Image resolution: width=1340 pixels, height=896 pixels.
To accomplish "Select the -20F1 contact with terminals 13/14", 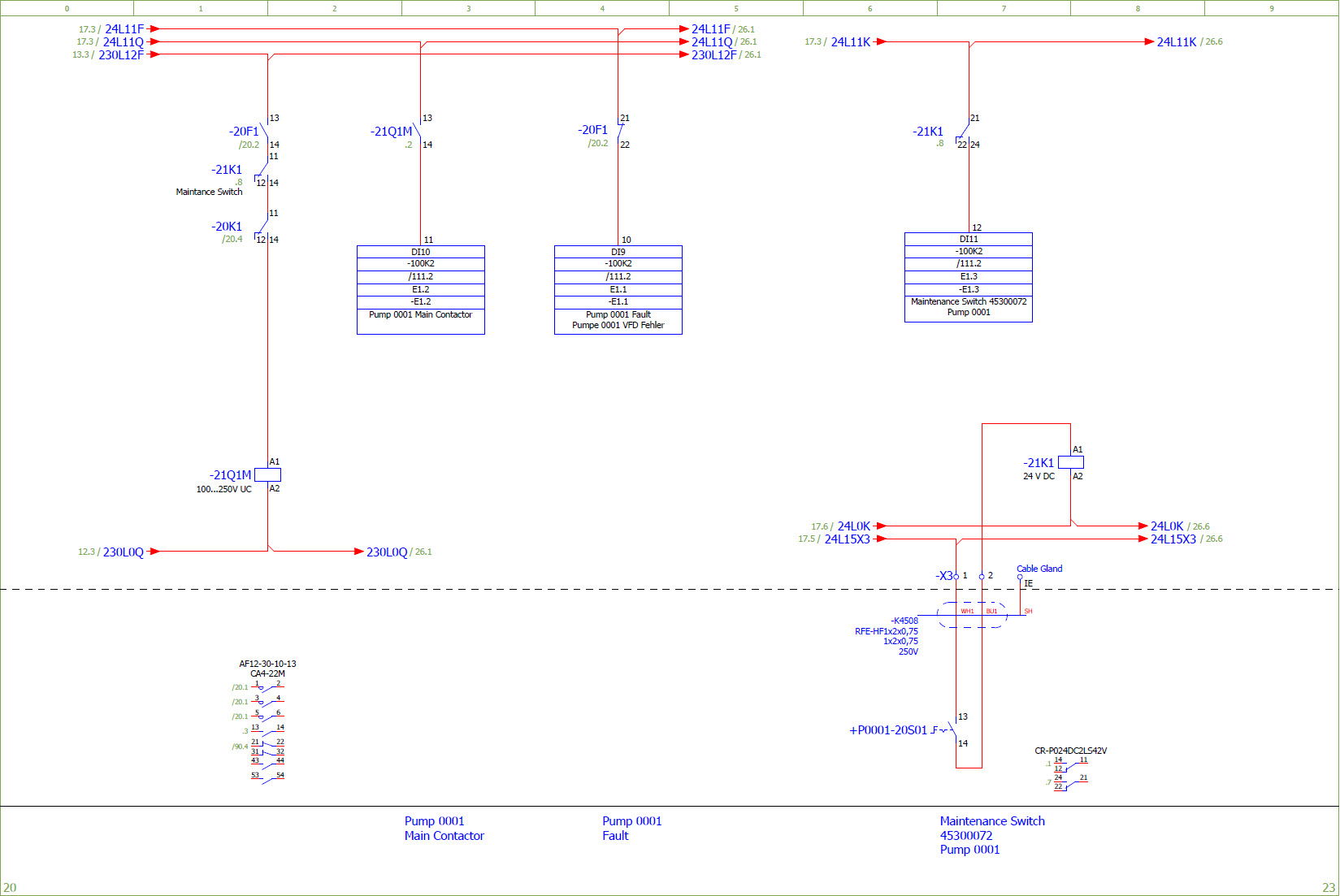I will pyautogui.click(x=264, y=132).
